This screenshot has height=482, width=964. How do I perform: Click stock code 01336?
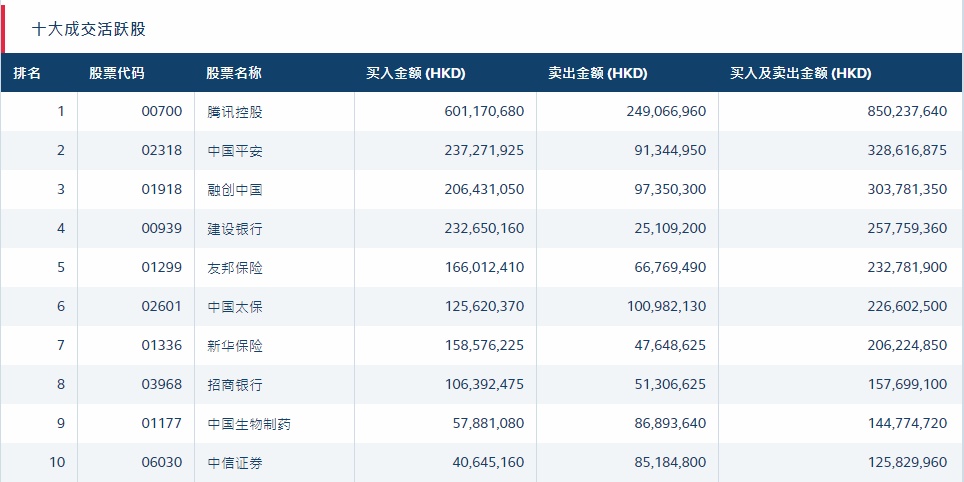point(162,346)
